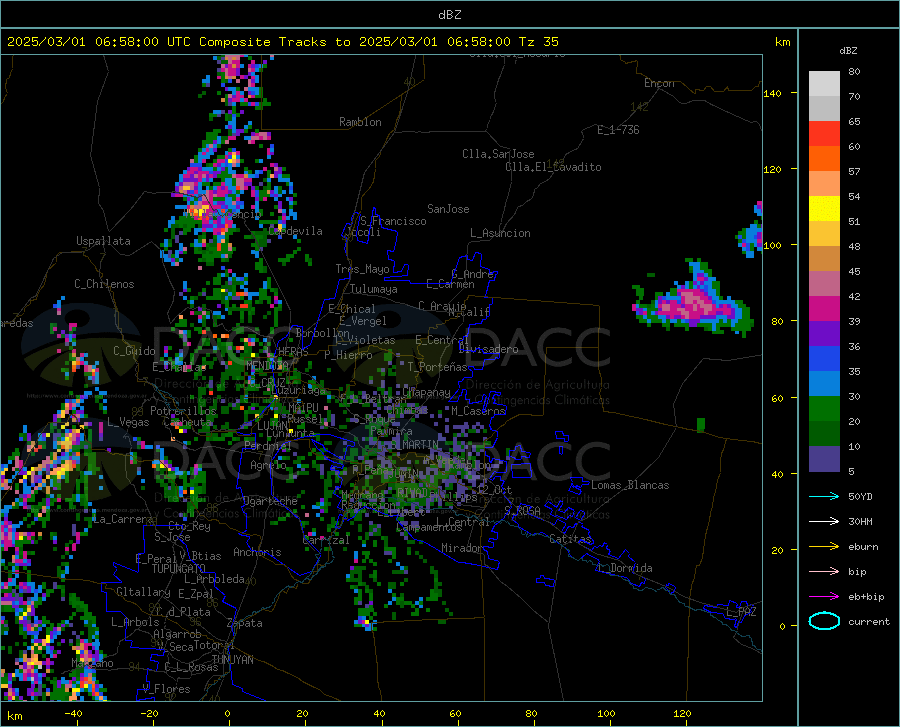Click the -40 tick on the bottom km axis
This screenshot has width=900, height=727.
click(73, 714)
